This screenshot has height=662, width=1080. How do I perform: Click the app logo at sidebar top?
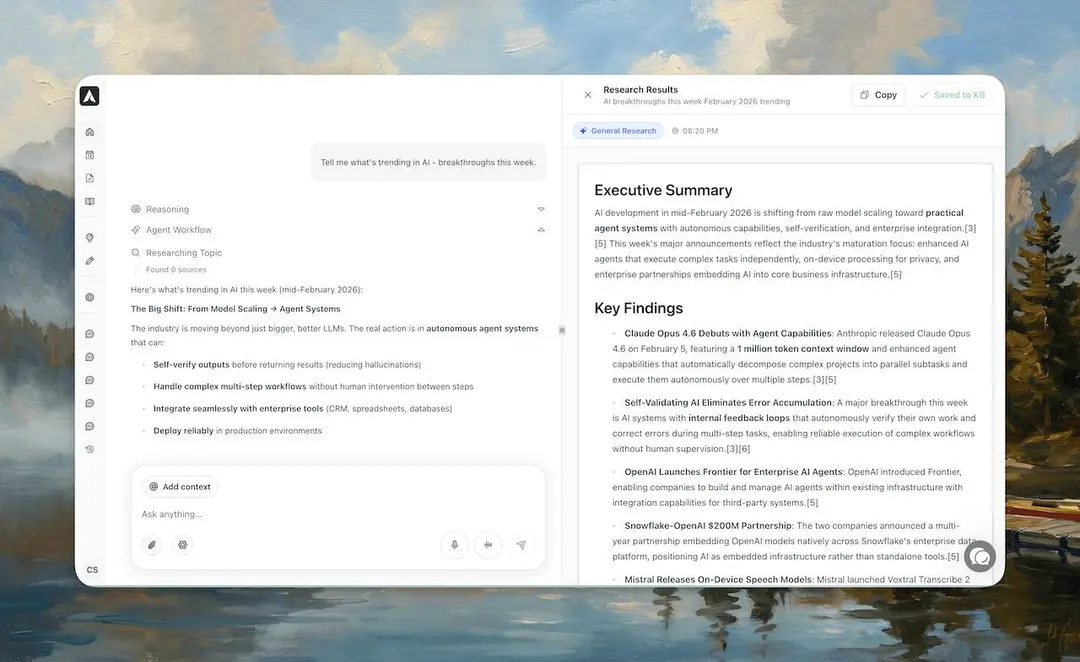(90, 96)
